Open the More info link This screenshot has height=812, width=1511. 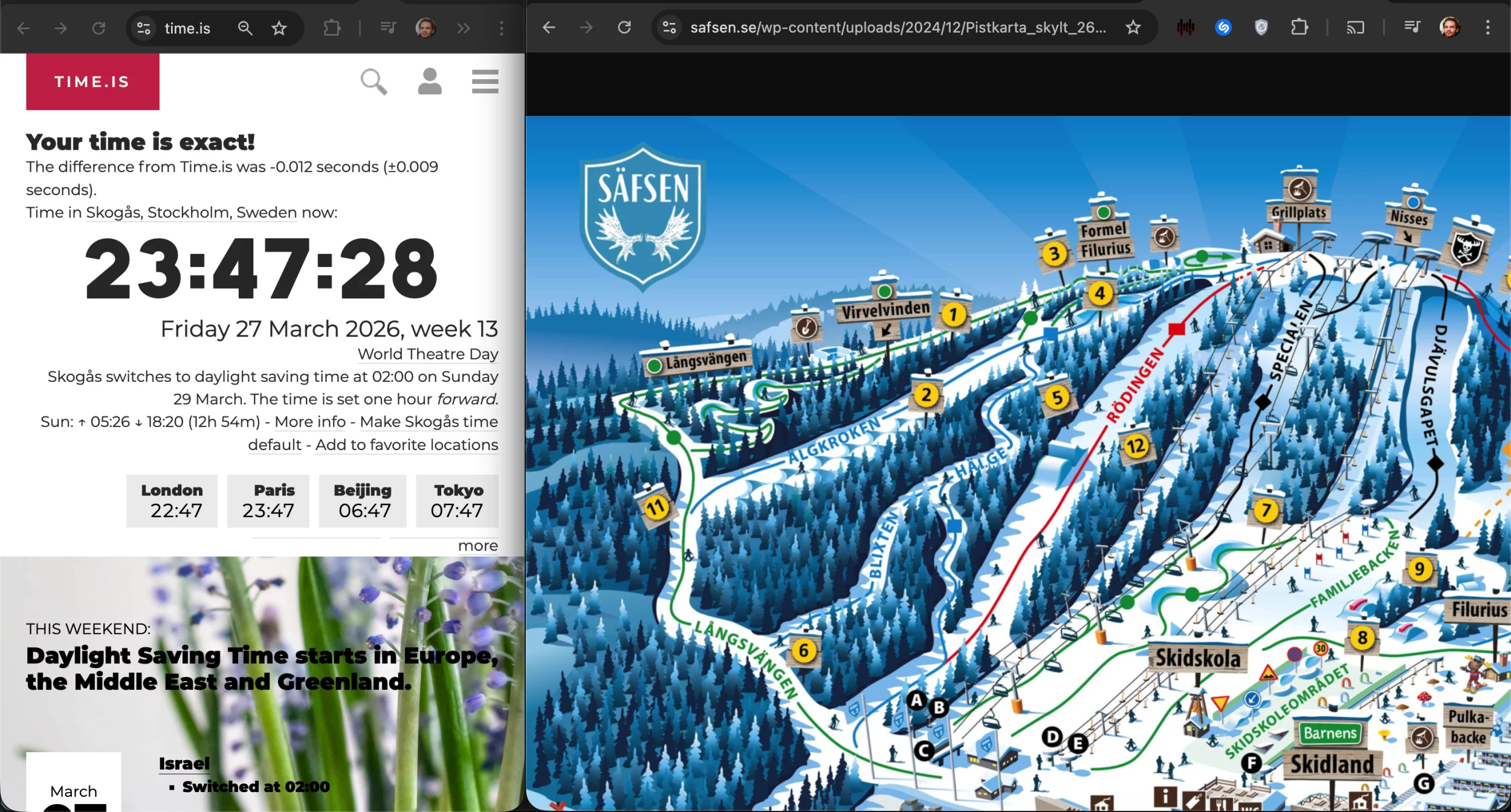coord(310,422)
